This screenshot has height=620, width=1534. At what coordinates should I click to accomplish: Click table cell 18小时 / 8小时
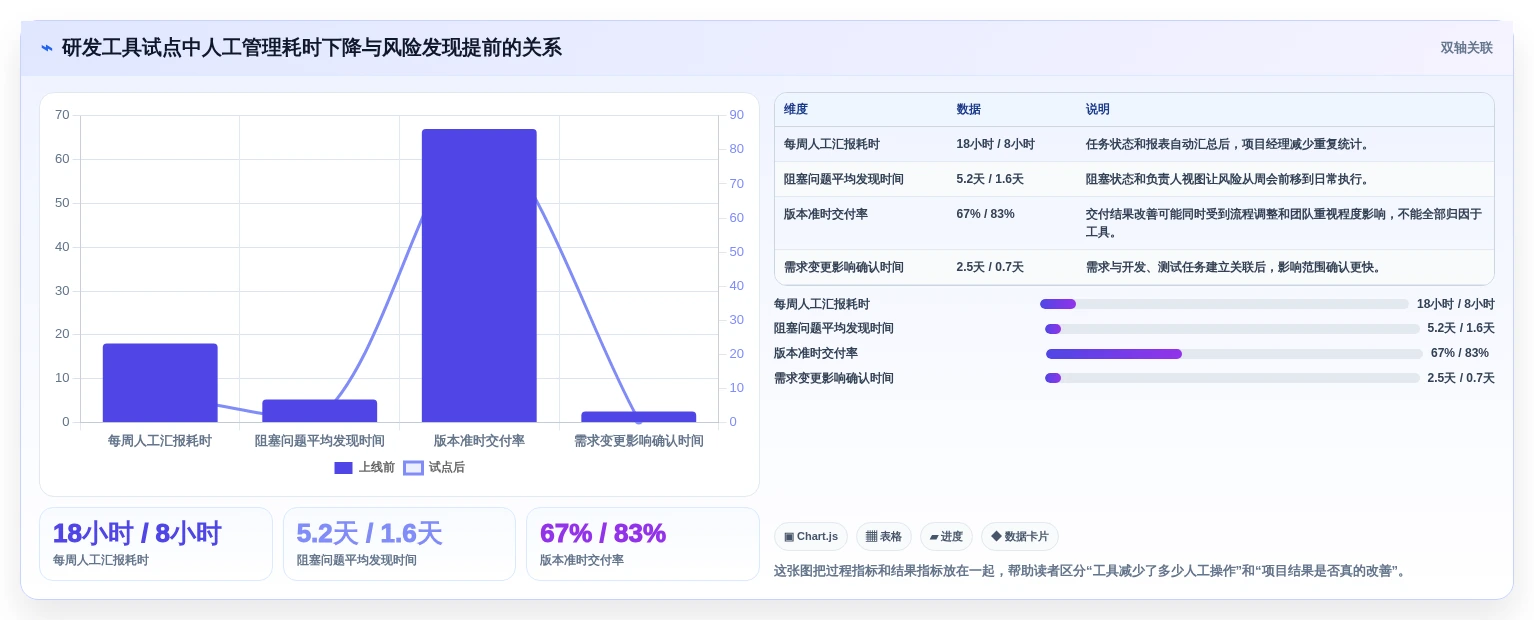[x=995, y=144]
